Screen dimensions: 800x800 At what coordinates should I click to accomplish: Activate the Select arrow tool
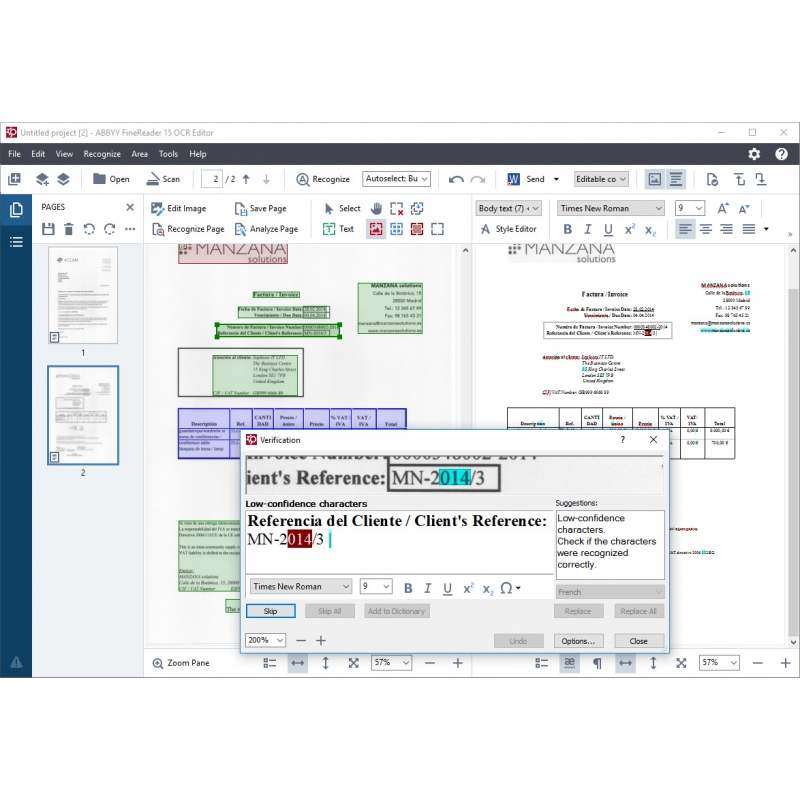point(342,208)
